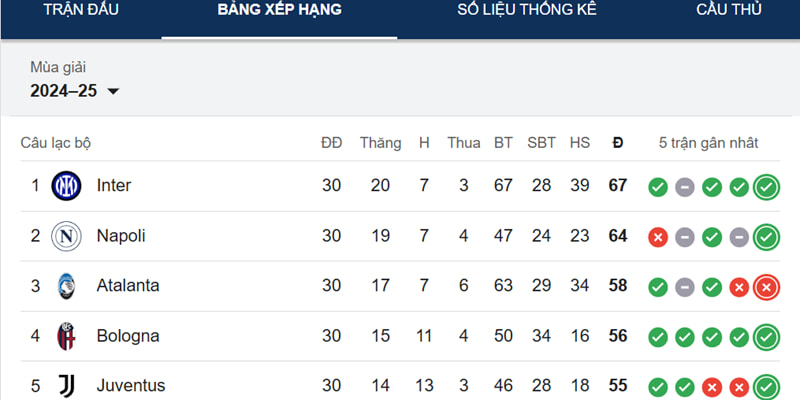Click the Atalanta club crest icon

click(66, 286)
